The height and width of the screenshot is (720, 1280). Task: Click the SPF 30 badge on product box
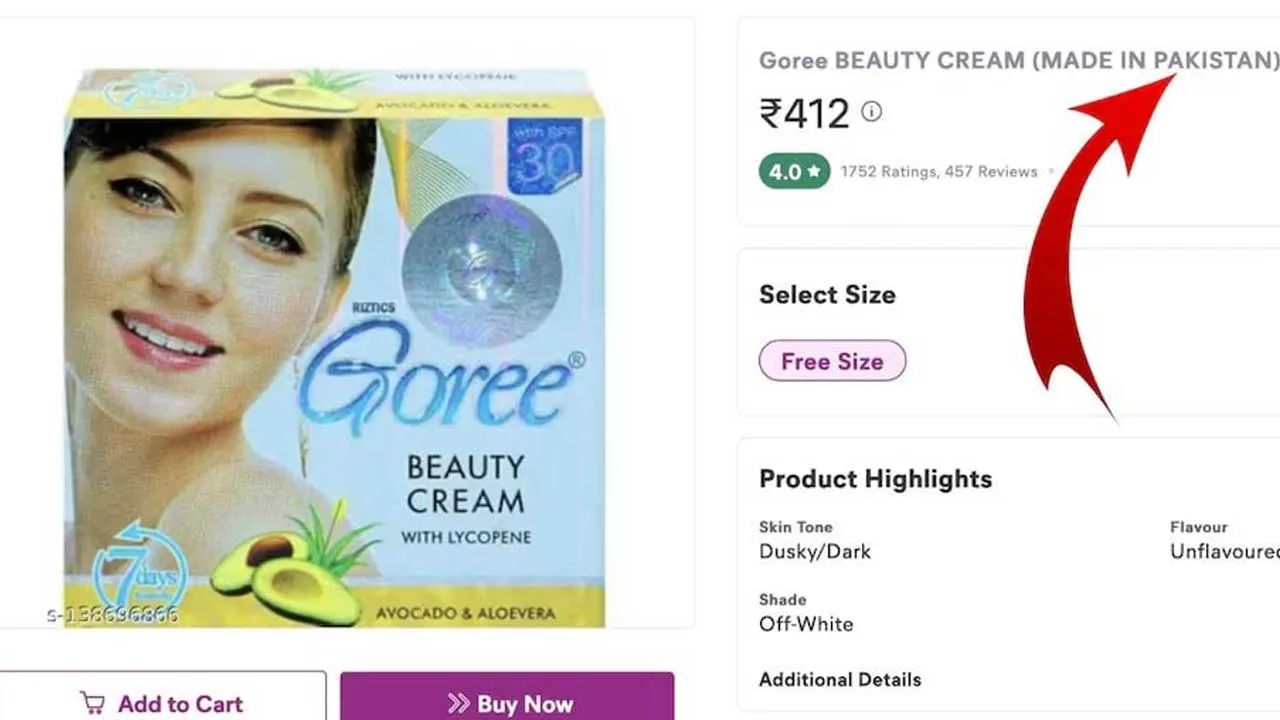pyautogui.click(x=544, y=156)
